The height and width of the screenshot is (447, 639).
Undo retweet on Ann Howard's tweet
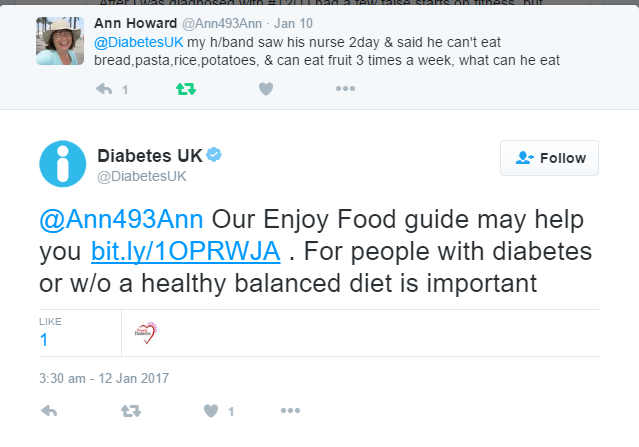[x=186, y=89]
